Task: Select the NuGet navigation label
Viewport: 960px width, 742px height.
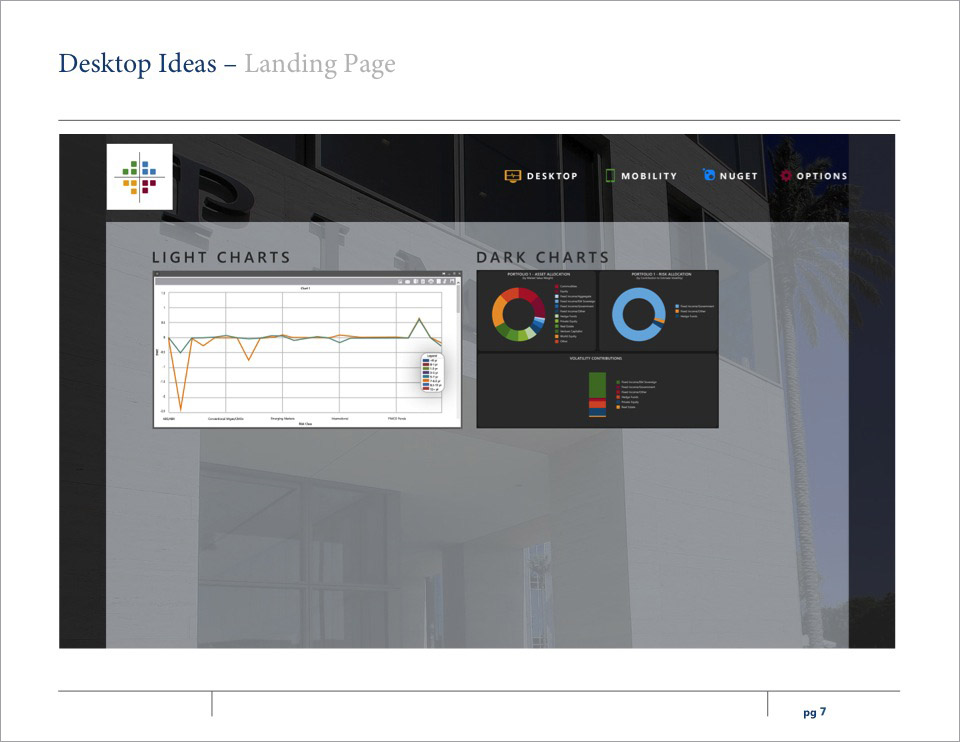Action: pyautogui.click(x=739, y=176)
